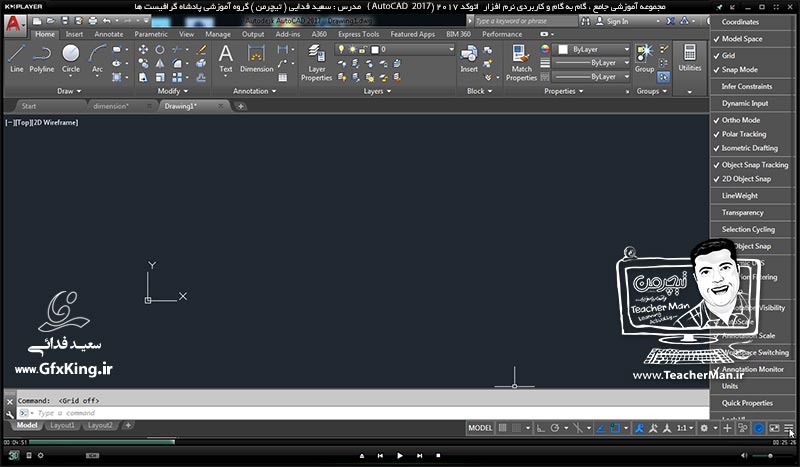Select the Polyline tool
Screen dimensions: 800x467
(42, 58)
